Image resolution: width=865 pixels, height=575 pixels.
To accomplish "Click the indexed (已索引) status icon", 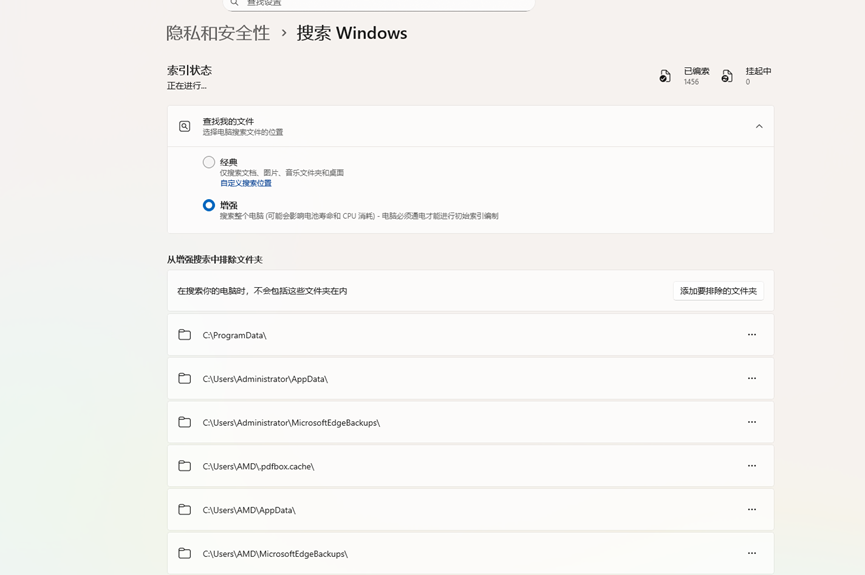I will (x=665, y=76).
